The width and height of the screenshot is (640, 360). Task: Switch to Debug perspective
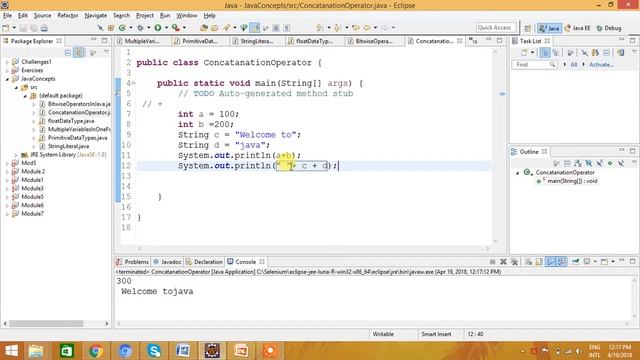tap(609, 28)
